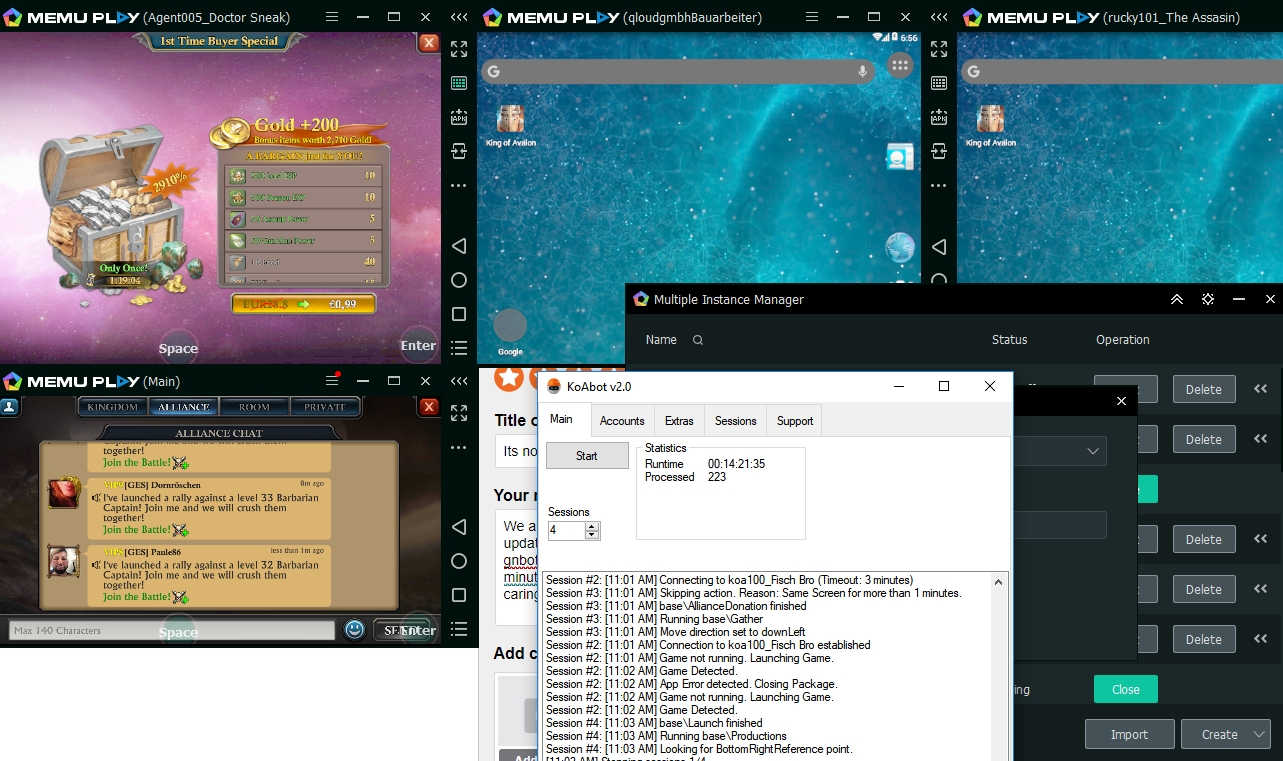
Task: Open the Sessions tab in KoAbot
Action: (x=735, y=421)
